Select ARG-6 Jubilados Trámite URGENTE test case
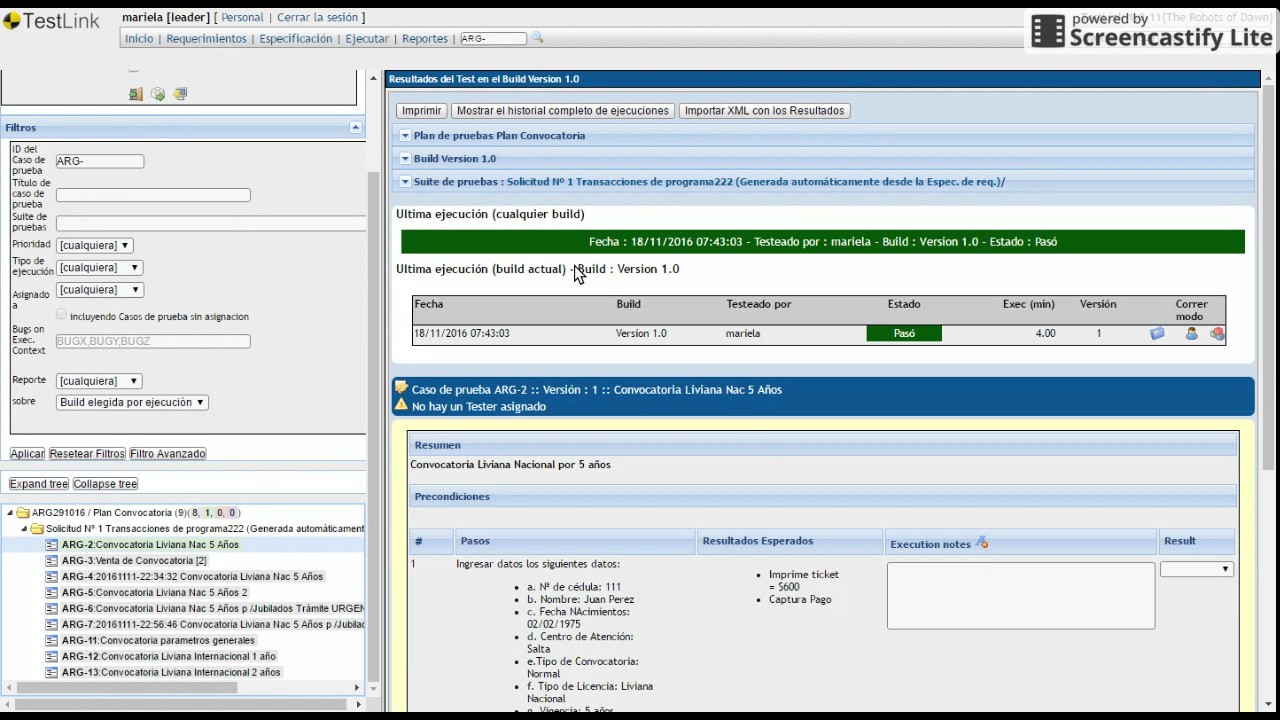 tap(213, 609)
